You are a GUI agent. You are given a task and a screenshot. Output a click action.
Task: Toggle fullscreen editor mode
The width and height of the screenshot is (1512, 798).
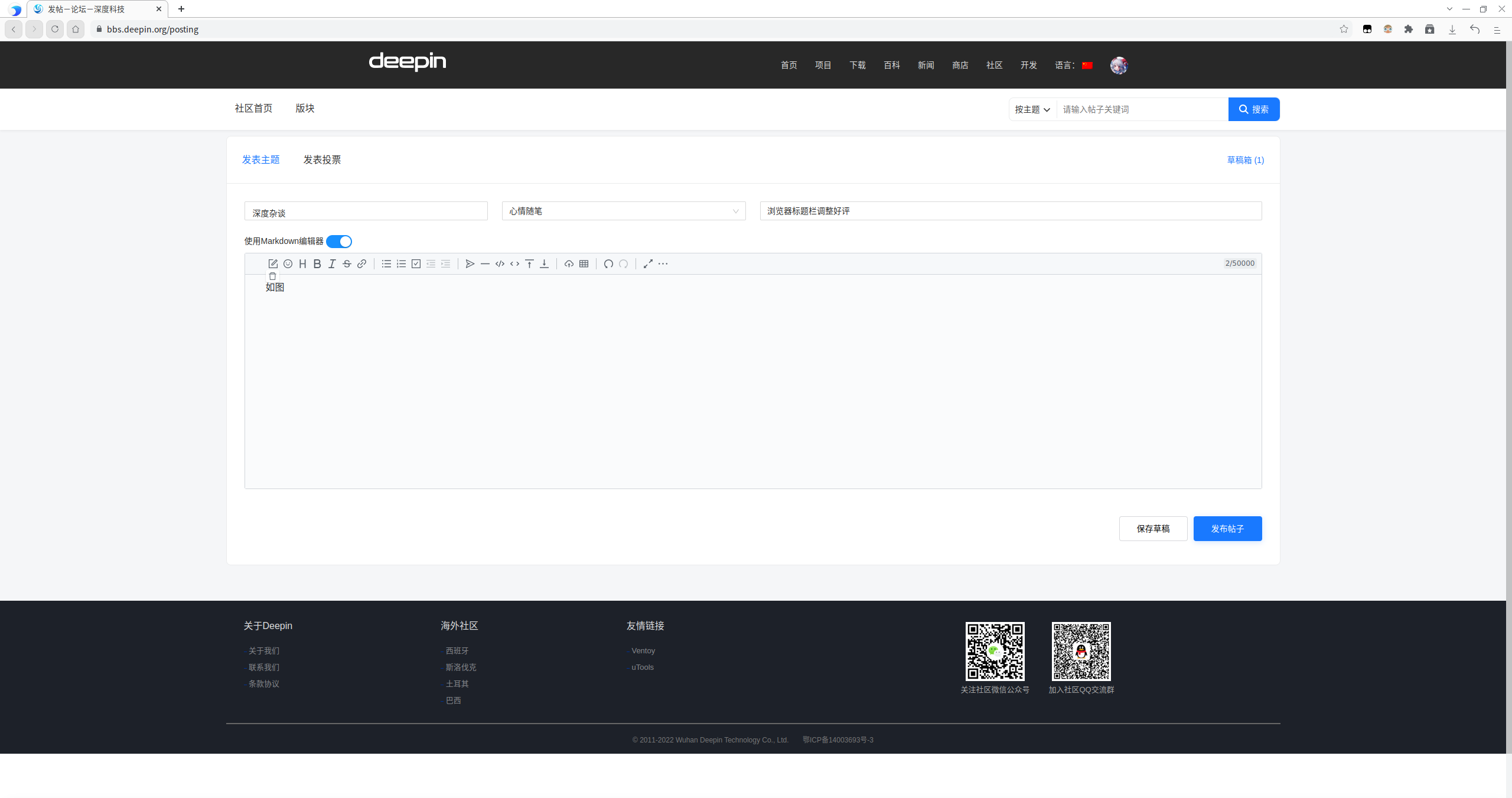[x=648, y=264]
